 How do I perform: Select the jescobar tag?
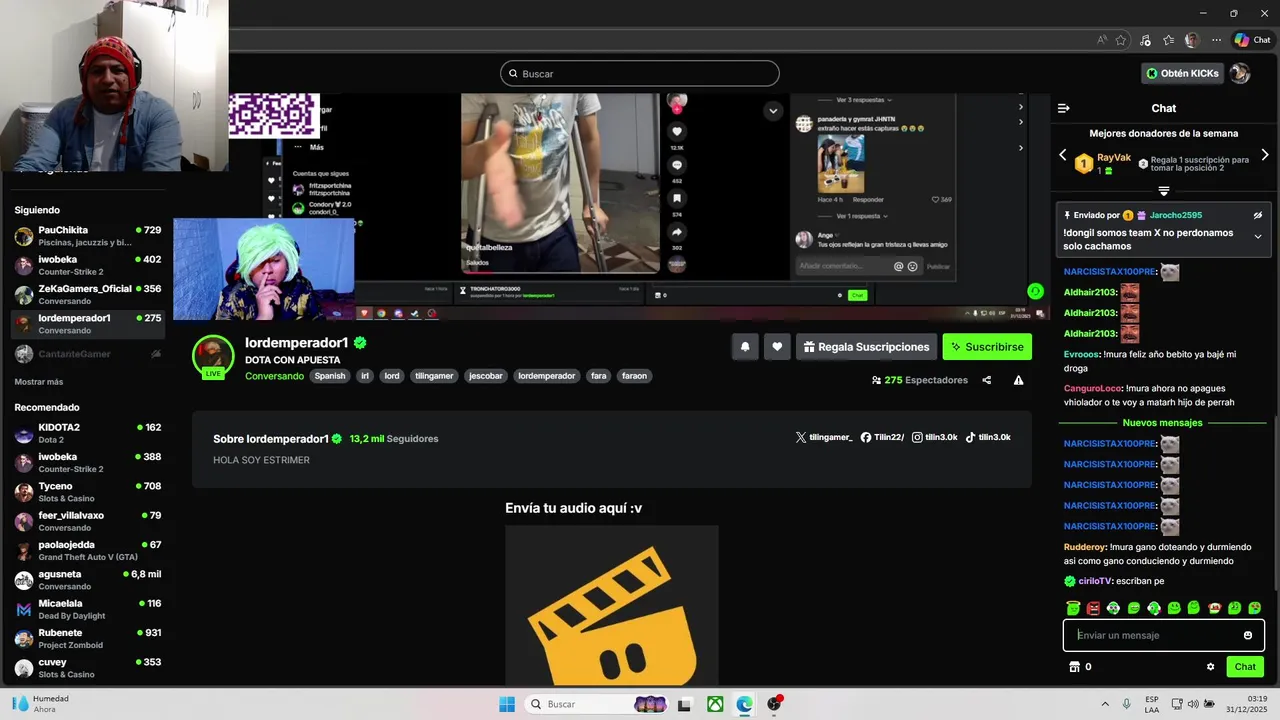pos(486,376)
